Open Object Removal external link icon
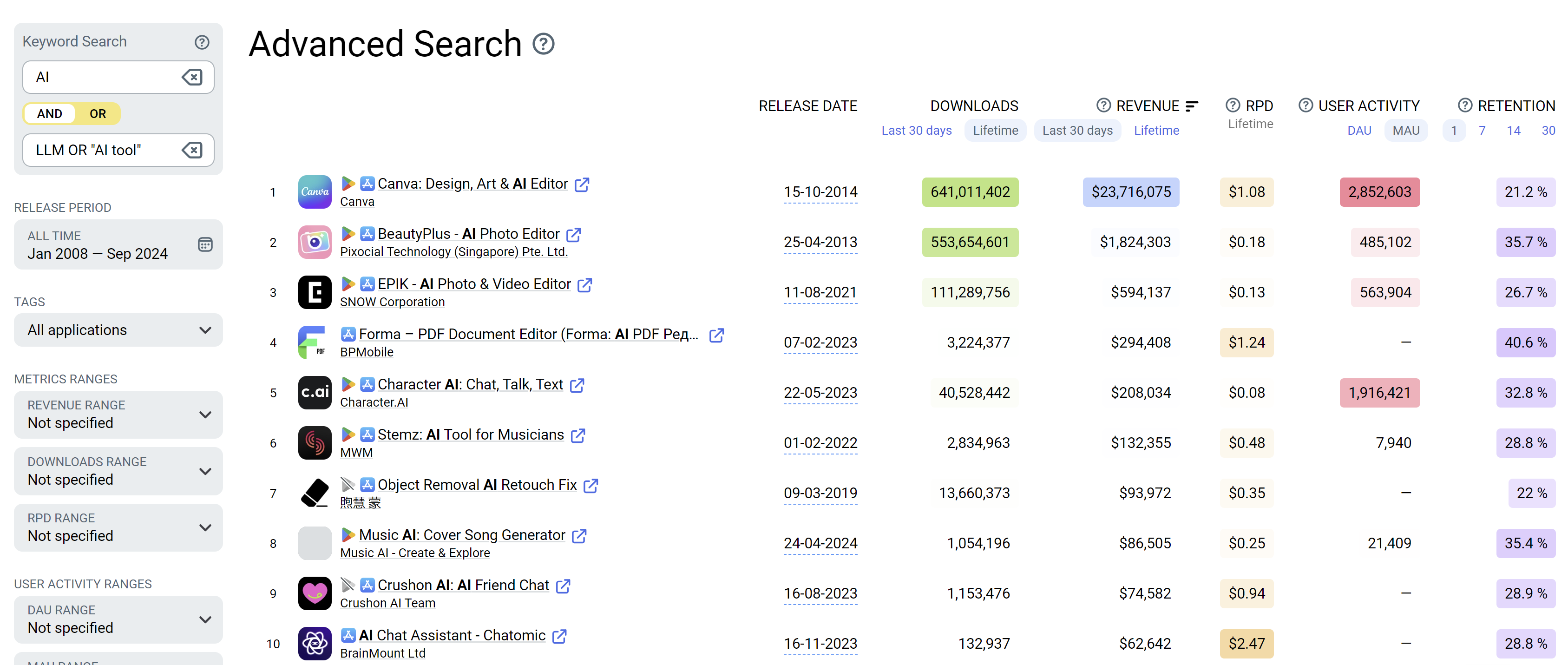Viewport: 1568px width, 665px height. 590,485
